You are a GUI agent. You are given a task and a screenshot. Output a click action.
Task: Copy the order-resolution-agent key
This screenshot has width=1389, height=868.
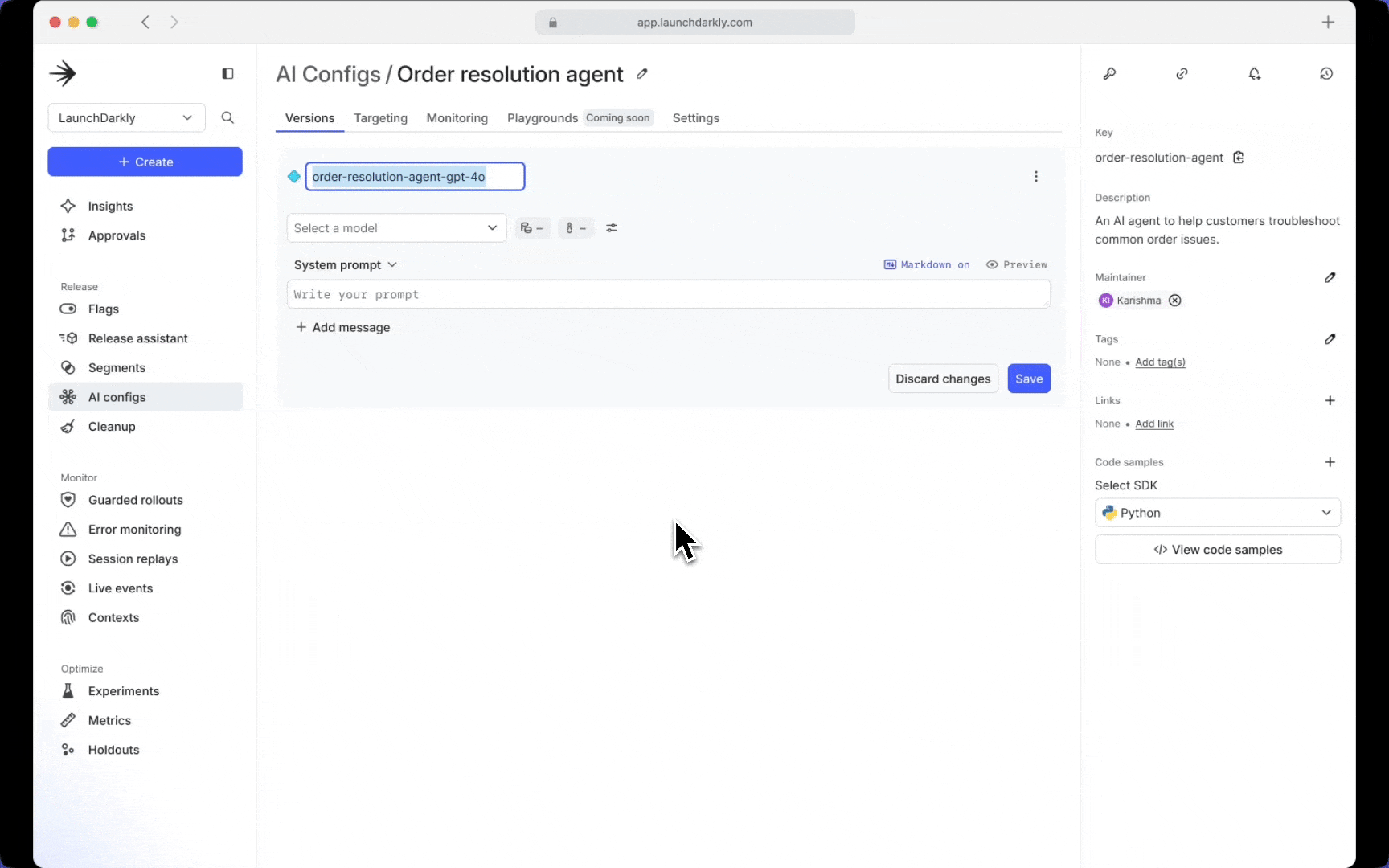(1239, 158)
